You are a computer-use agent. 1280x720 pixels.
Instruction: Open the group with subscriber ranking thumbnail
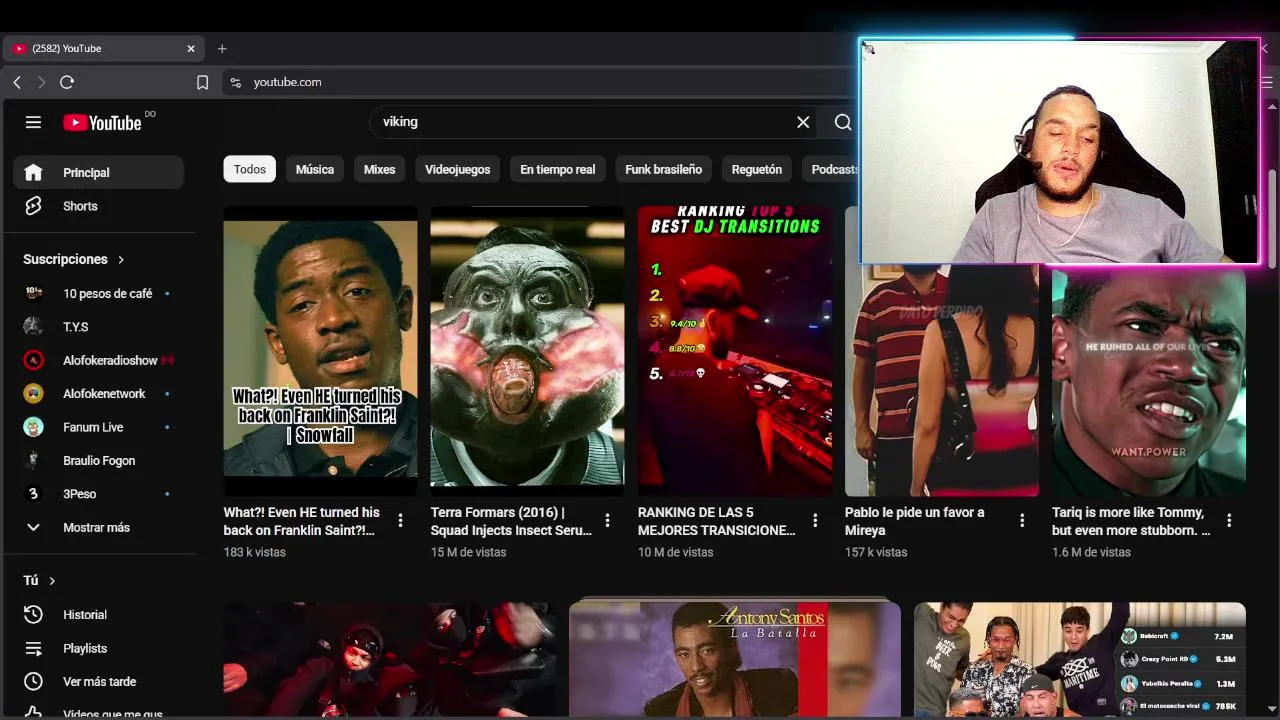(1080, 660)
